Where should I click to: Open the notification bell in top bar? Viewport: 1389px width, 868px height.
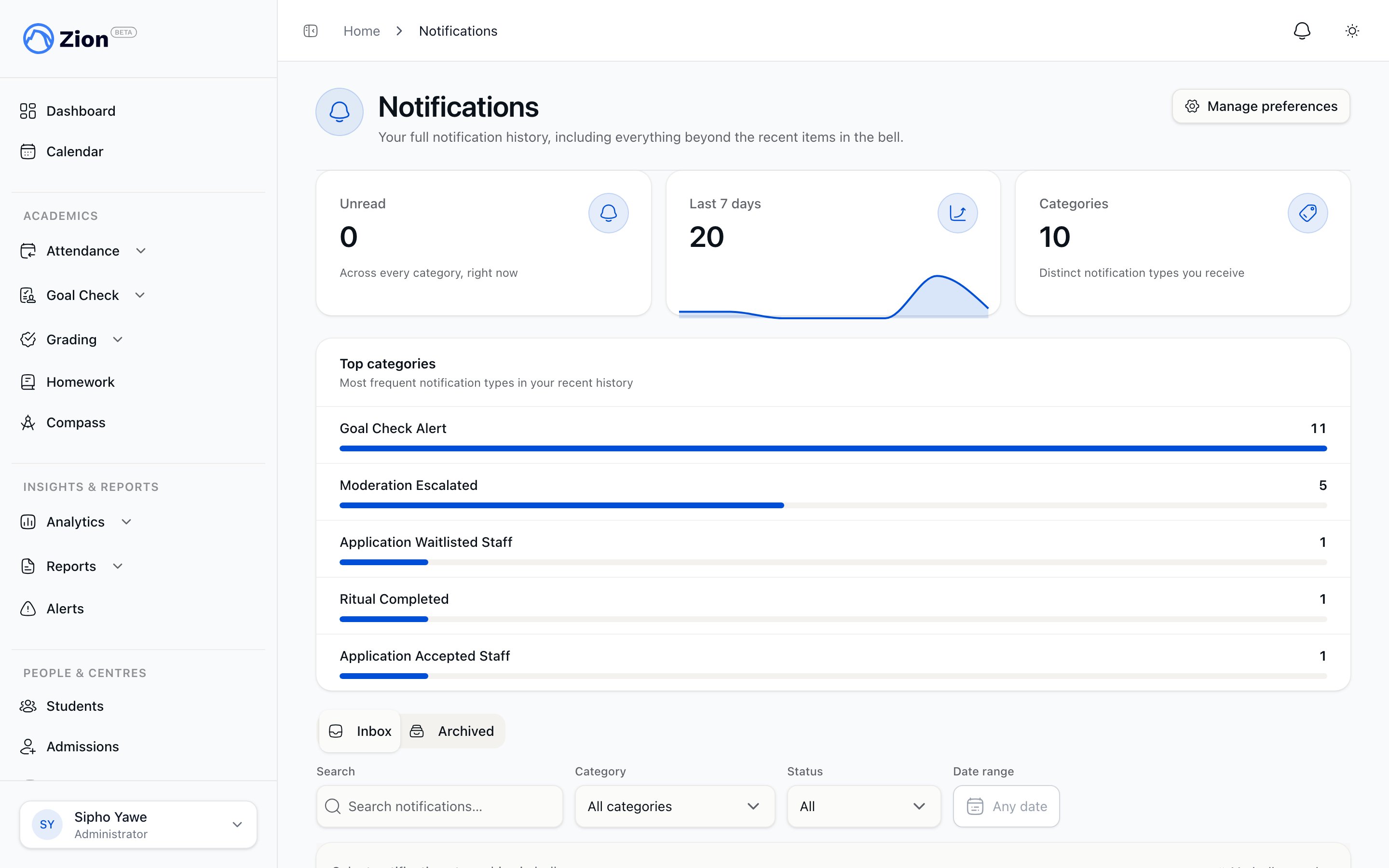pos(1302,31)
